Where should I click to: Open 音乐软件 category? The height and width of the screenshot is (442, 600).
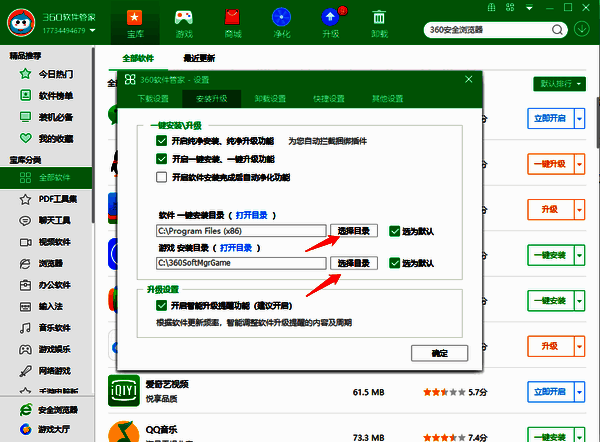[x=46, y=328]
